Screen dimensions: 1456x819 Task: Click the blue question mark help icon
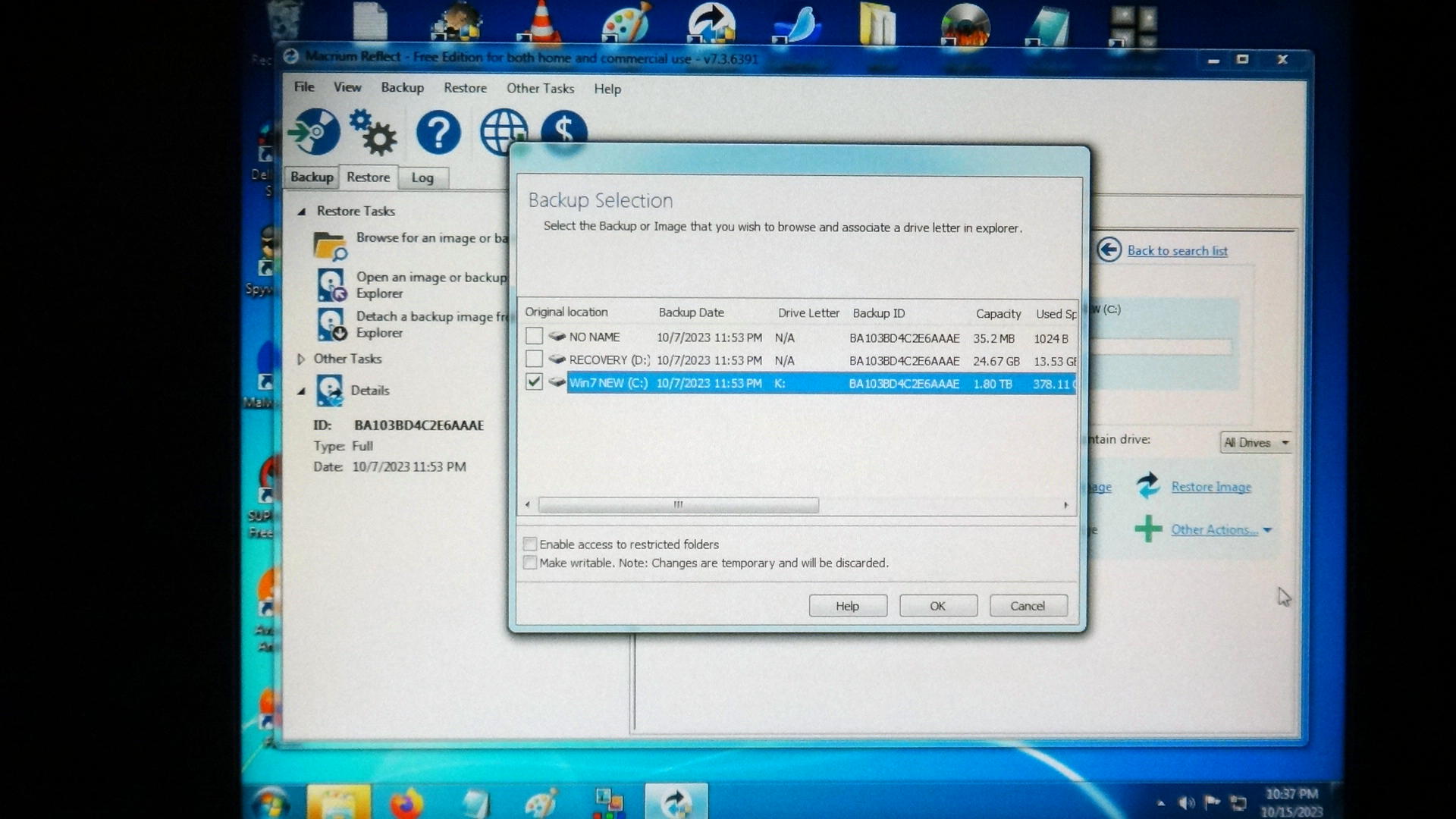pos(438,132)
